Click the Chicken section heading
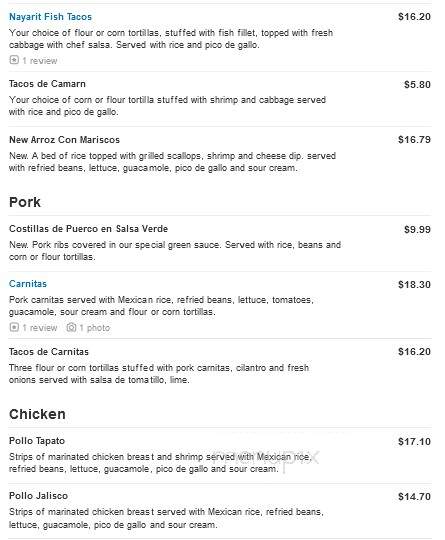Viewport: 445px width, 540px height. tap(37, 414)
